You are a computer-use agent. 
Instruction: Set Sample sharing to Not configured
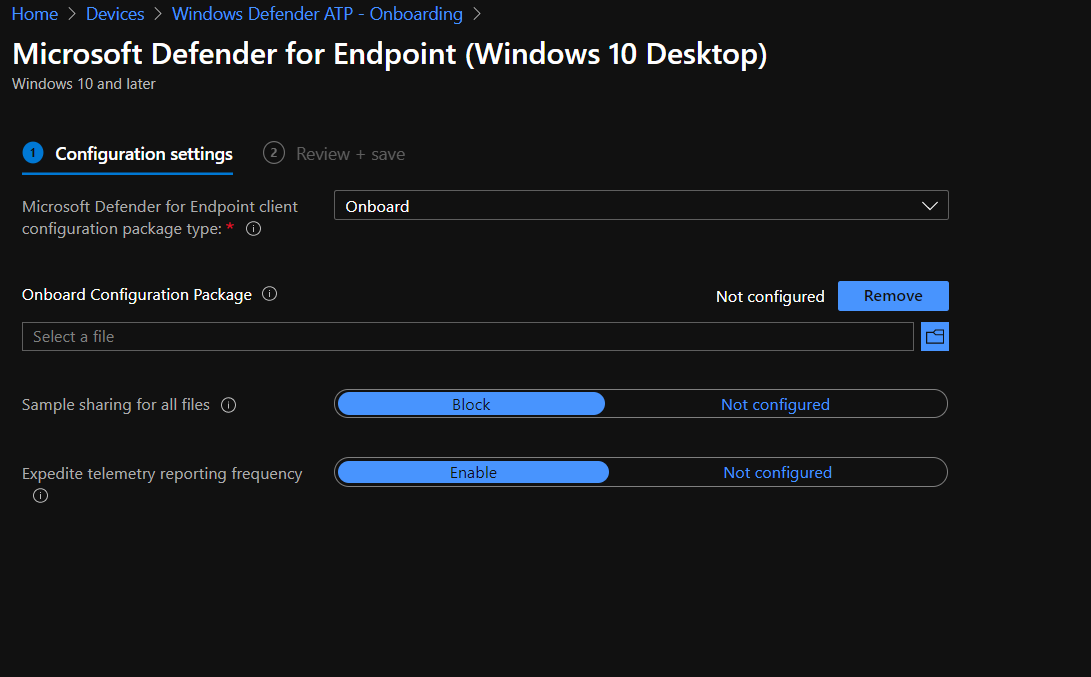(775, 403)
